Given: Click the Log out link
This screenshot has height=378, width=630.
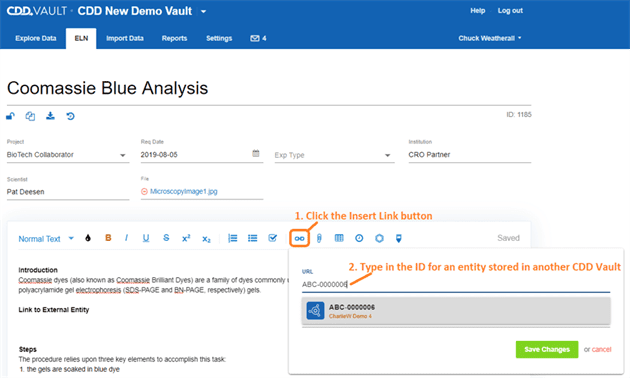Looking at the screenshot, I should (x=510, y=10).
